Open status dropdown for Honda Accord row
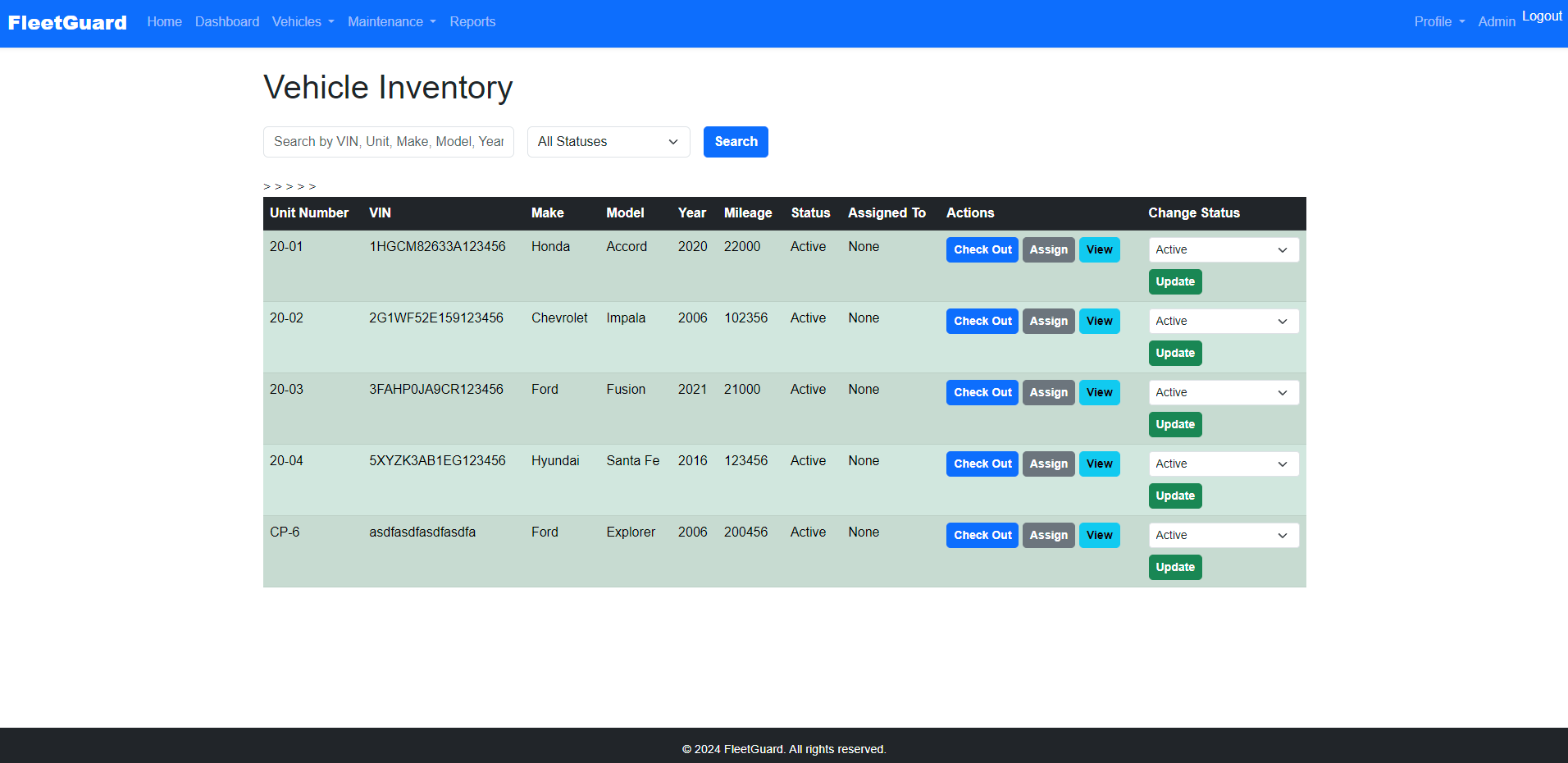1568x763 pixels. click(x=1223, y=250)
